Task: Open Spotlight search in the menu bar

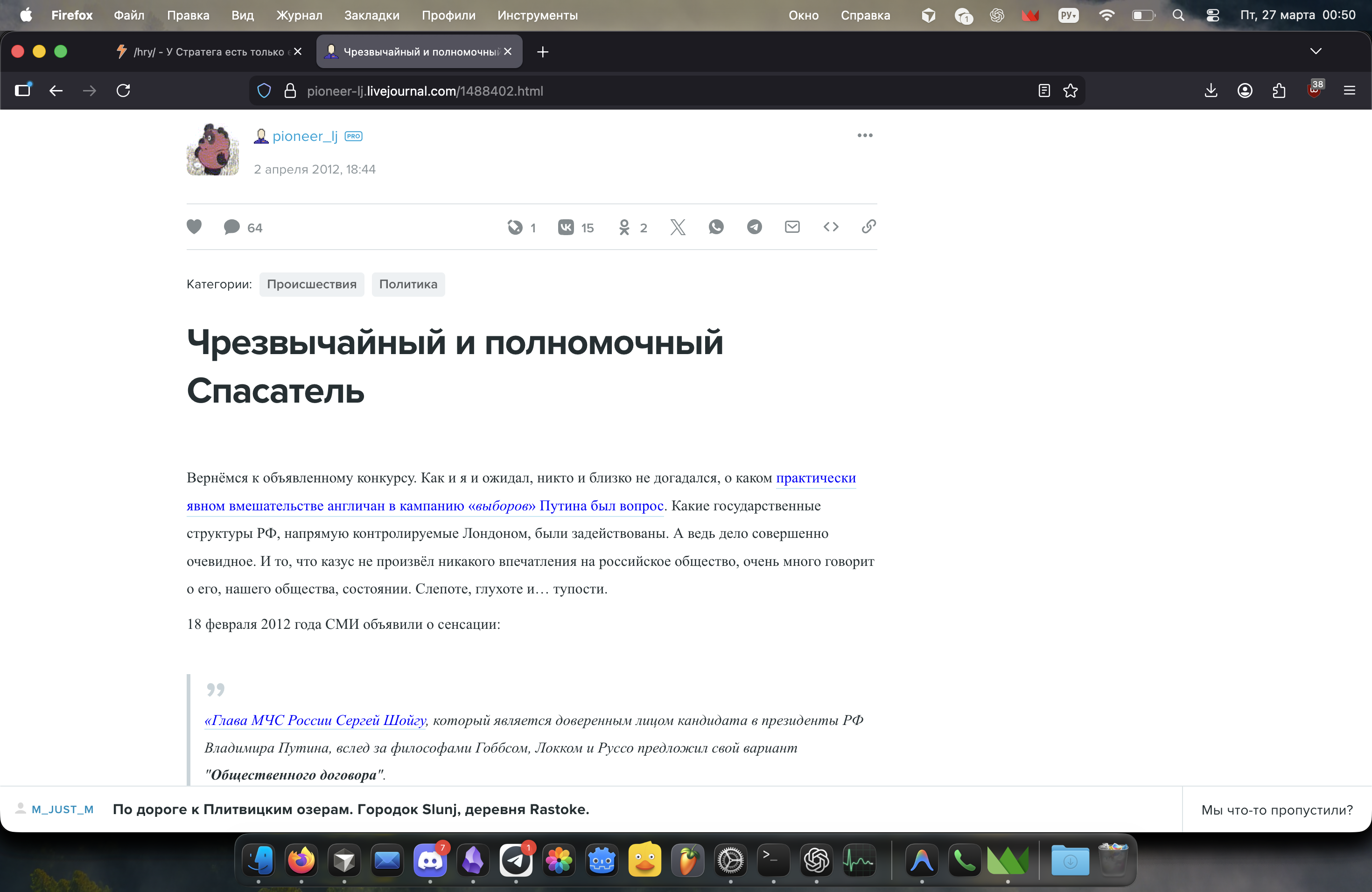Action: point(1178,15)
